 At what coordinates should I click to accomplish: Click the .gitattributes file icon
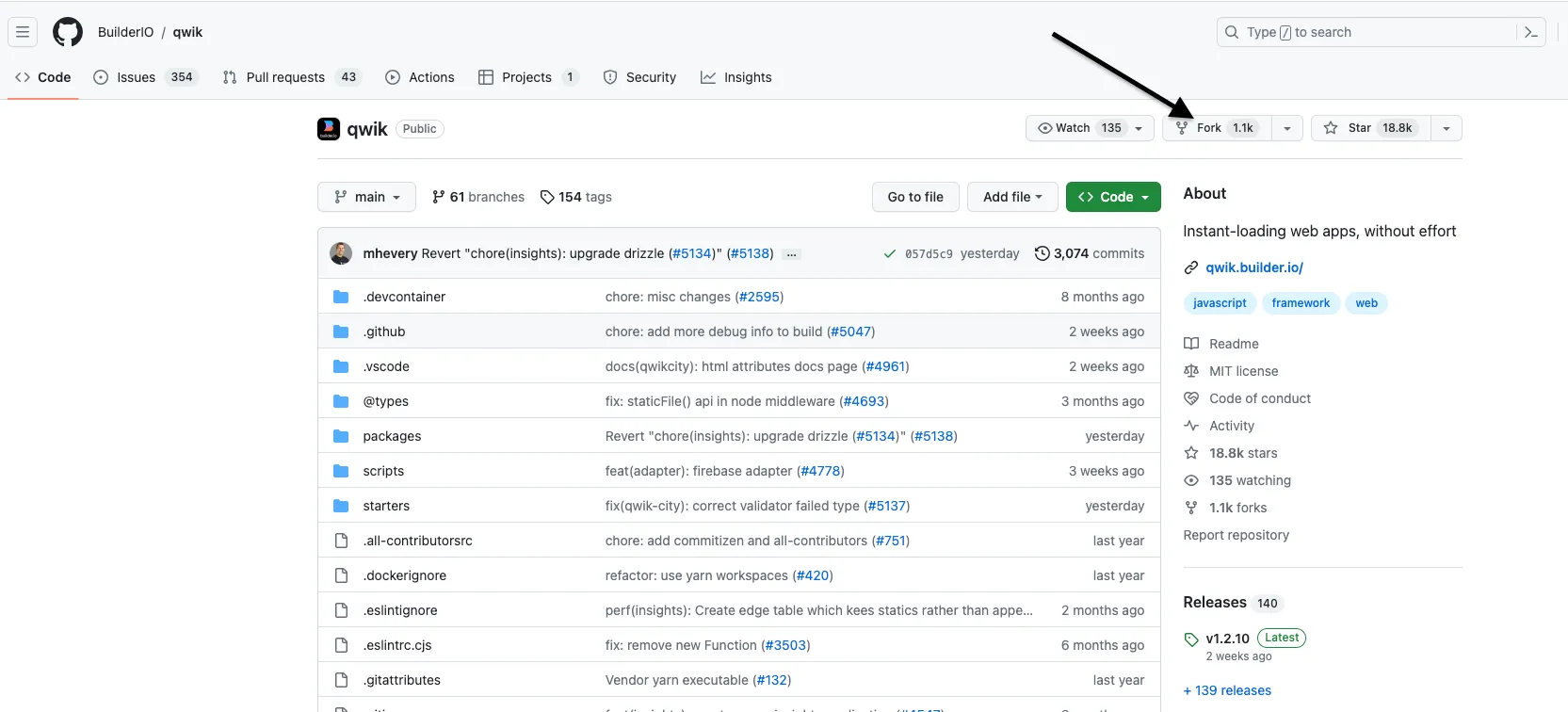click(x=341, y=680)
